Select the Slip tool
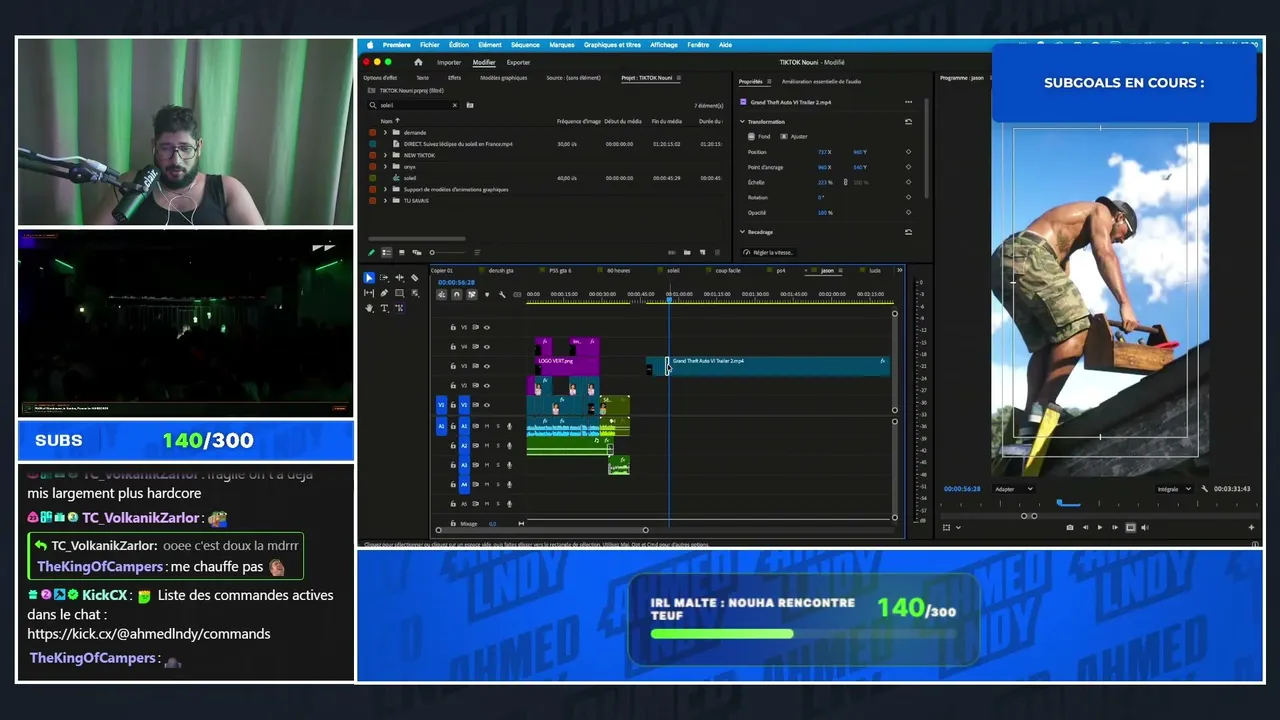Viewport: 1280px width, 720px height. (369, 293)
